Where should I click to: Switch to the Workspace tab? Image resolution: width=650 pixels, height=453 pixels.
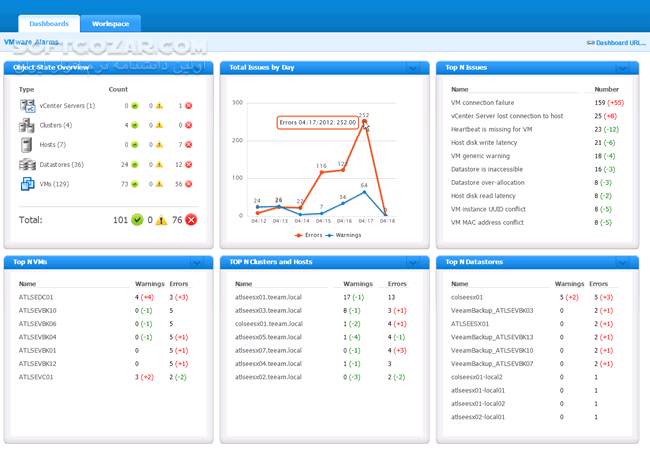pos(110,22)
